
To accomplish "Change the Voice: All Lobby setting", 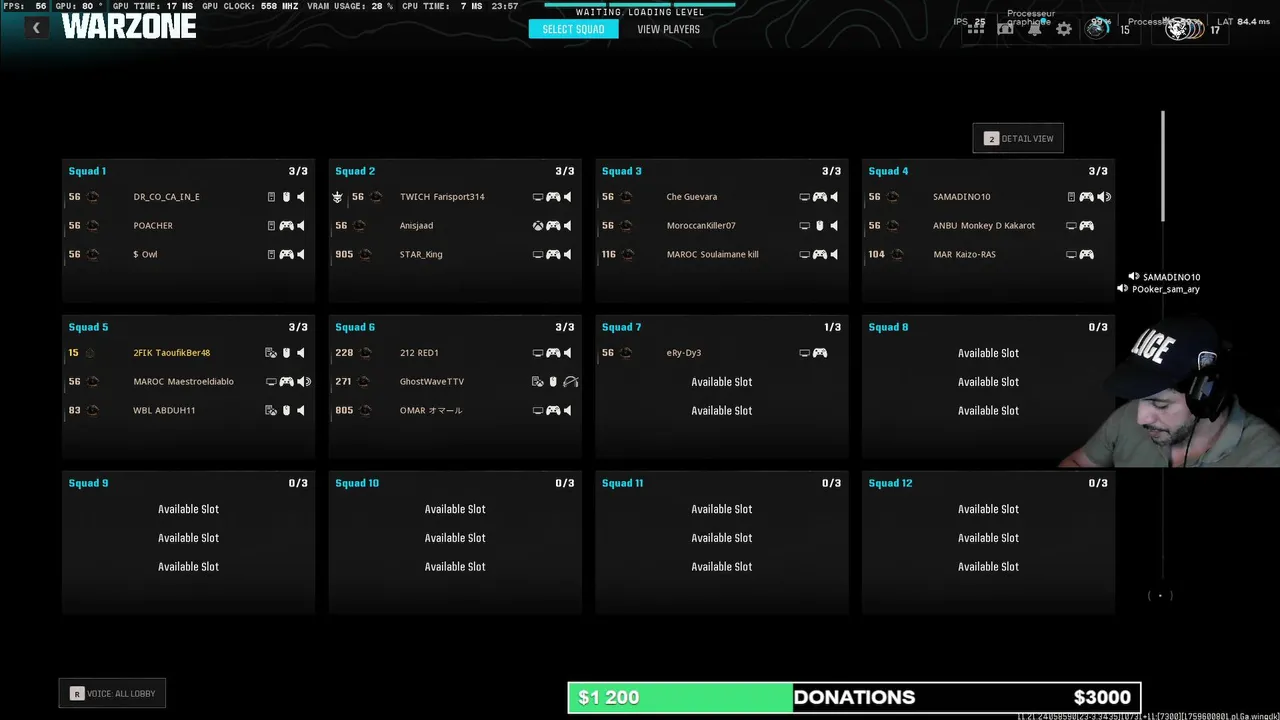I will pos(112,693).
